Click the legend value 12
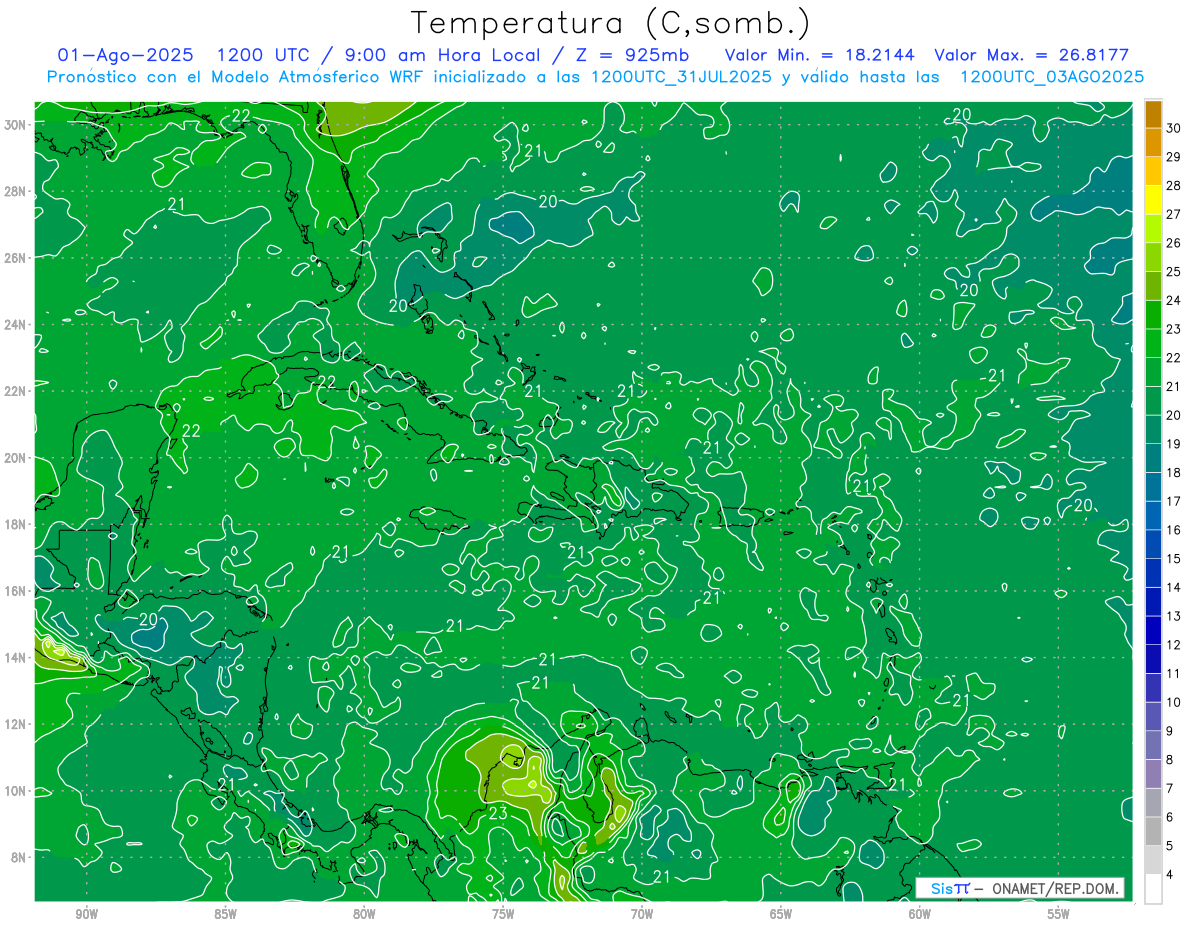 point(1174,645)
